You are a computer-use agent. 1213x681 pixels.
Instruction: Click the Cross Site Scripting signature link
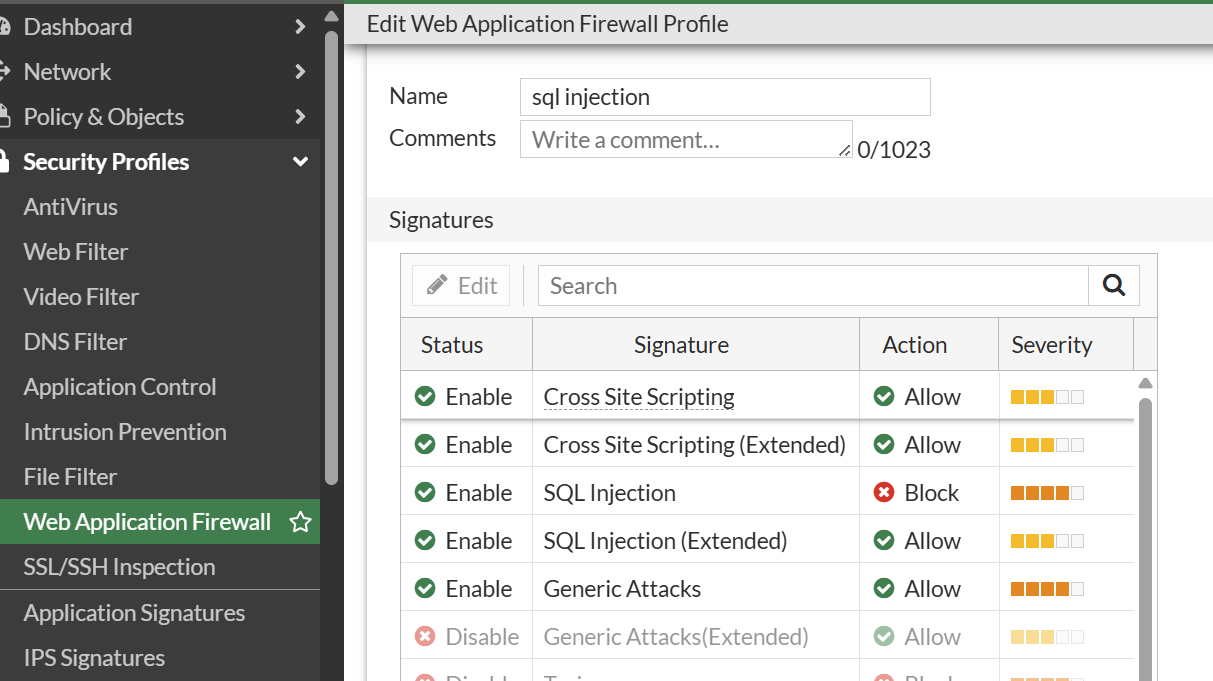click(639, 397)
